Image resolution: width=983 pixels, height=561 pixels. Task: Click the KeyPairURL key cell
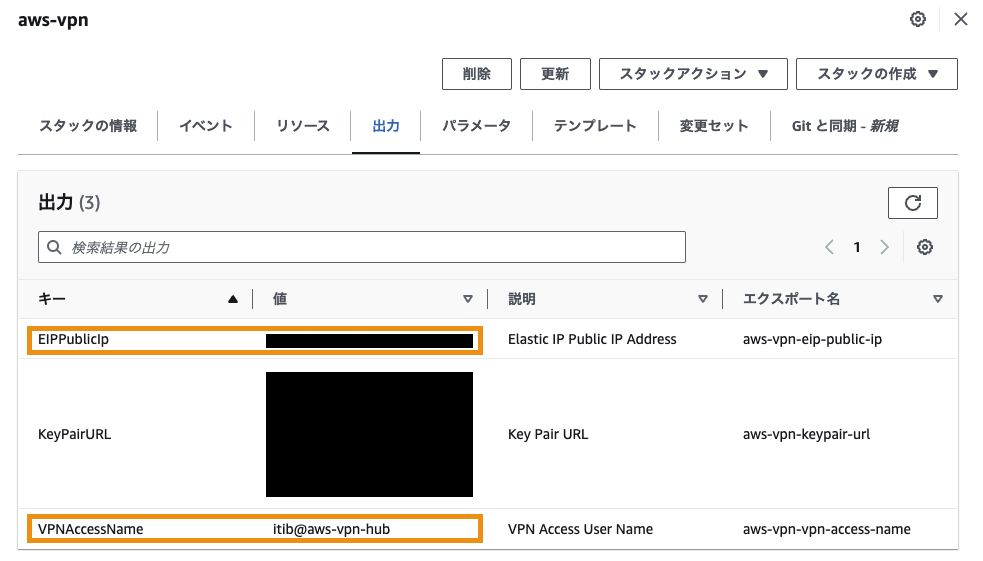pos(75,434)
